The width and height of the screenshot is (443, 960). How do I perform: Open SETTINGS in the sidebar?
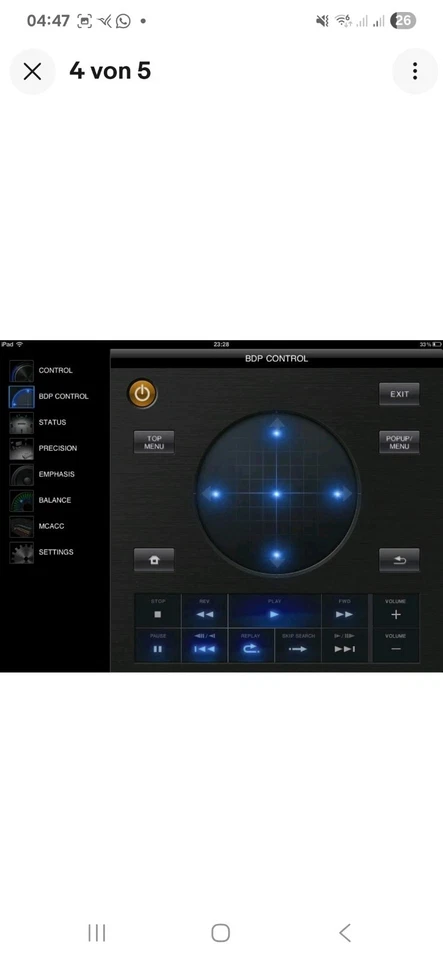coord(42,552)
